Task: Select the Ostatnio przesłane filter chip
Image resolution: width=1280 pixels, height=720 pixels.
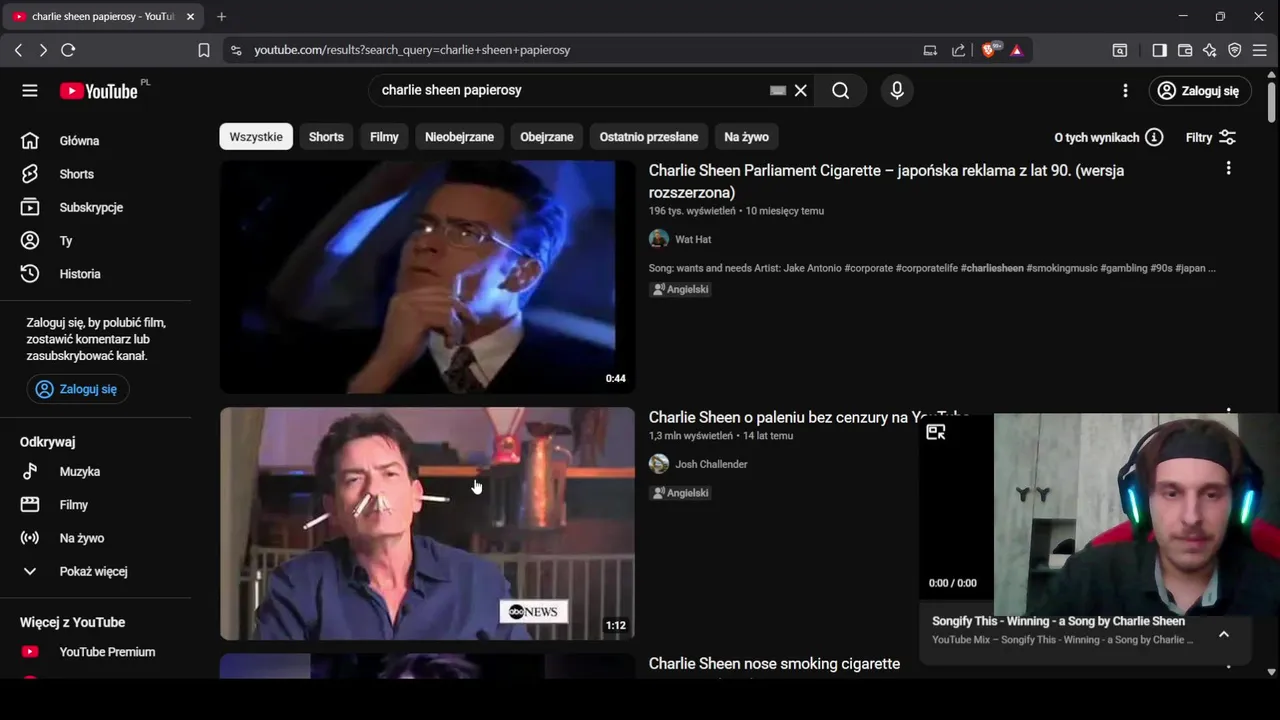Action: pos(649,137)
